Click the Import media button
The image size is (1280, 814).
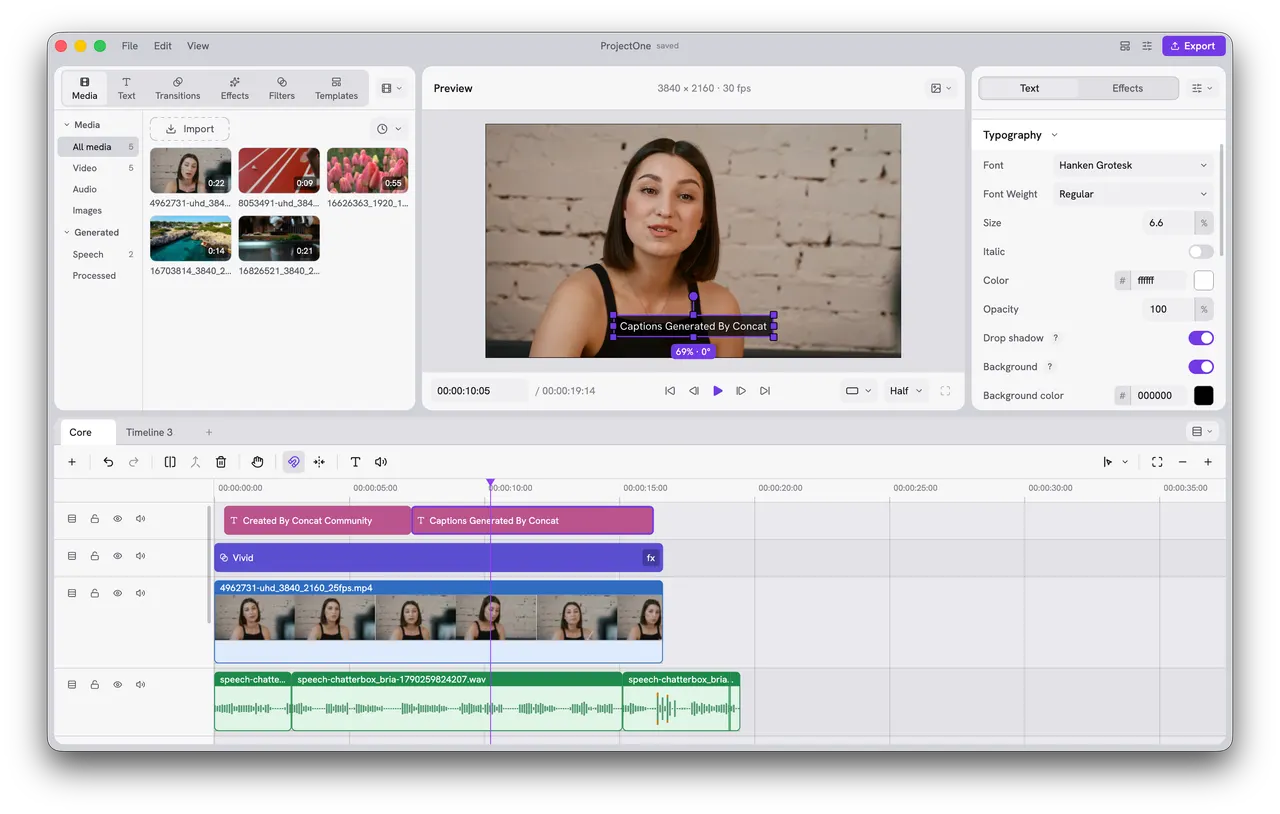click(190, 129)
